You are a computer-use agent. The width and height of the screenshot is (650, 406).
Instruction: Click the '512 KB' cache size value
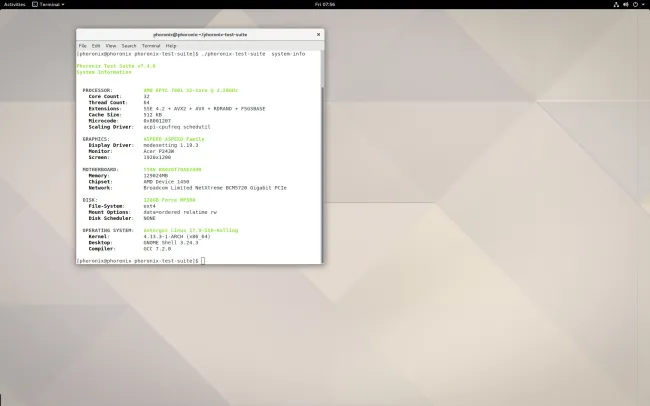click(153, 115)
